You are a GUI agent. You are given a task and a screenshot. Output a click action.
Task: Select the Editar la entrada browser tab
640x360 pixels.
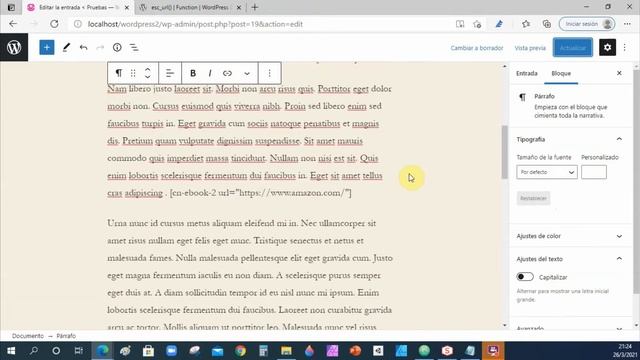tap(78, 7)
